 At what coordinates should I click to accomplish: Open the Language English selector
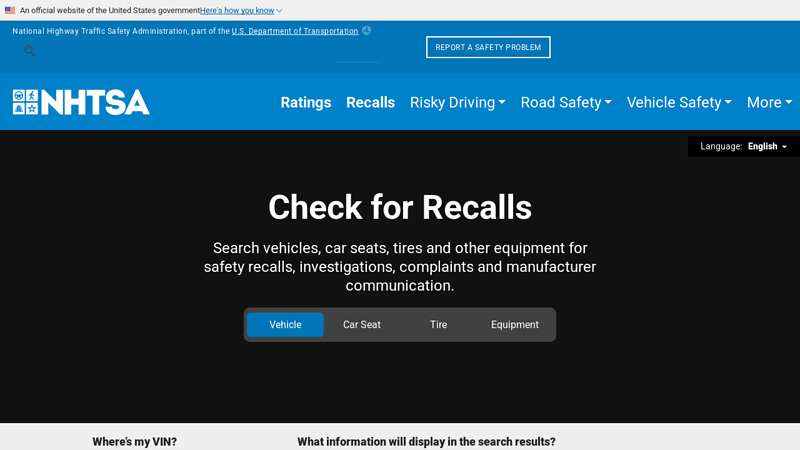(x=743, y=146)
